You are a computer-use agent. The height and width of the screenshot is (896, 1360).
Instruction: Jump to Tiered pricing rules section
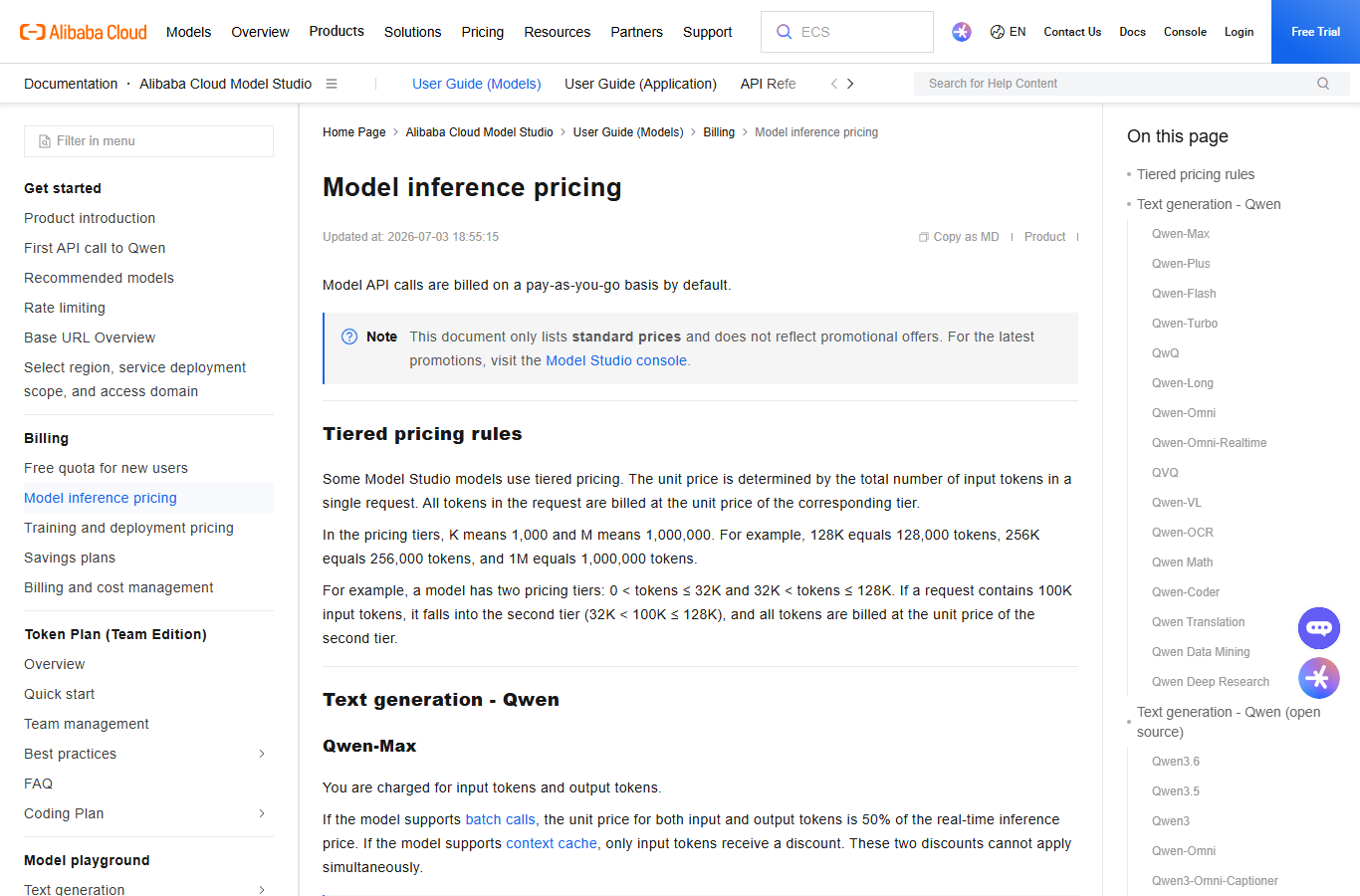tap(1196, 174)
